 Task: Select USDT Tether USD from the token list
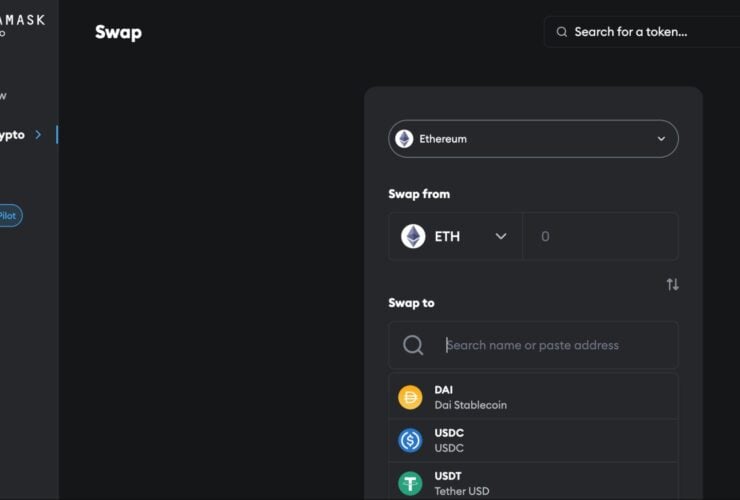[533, 483]
